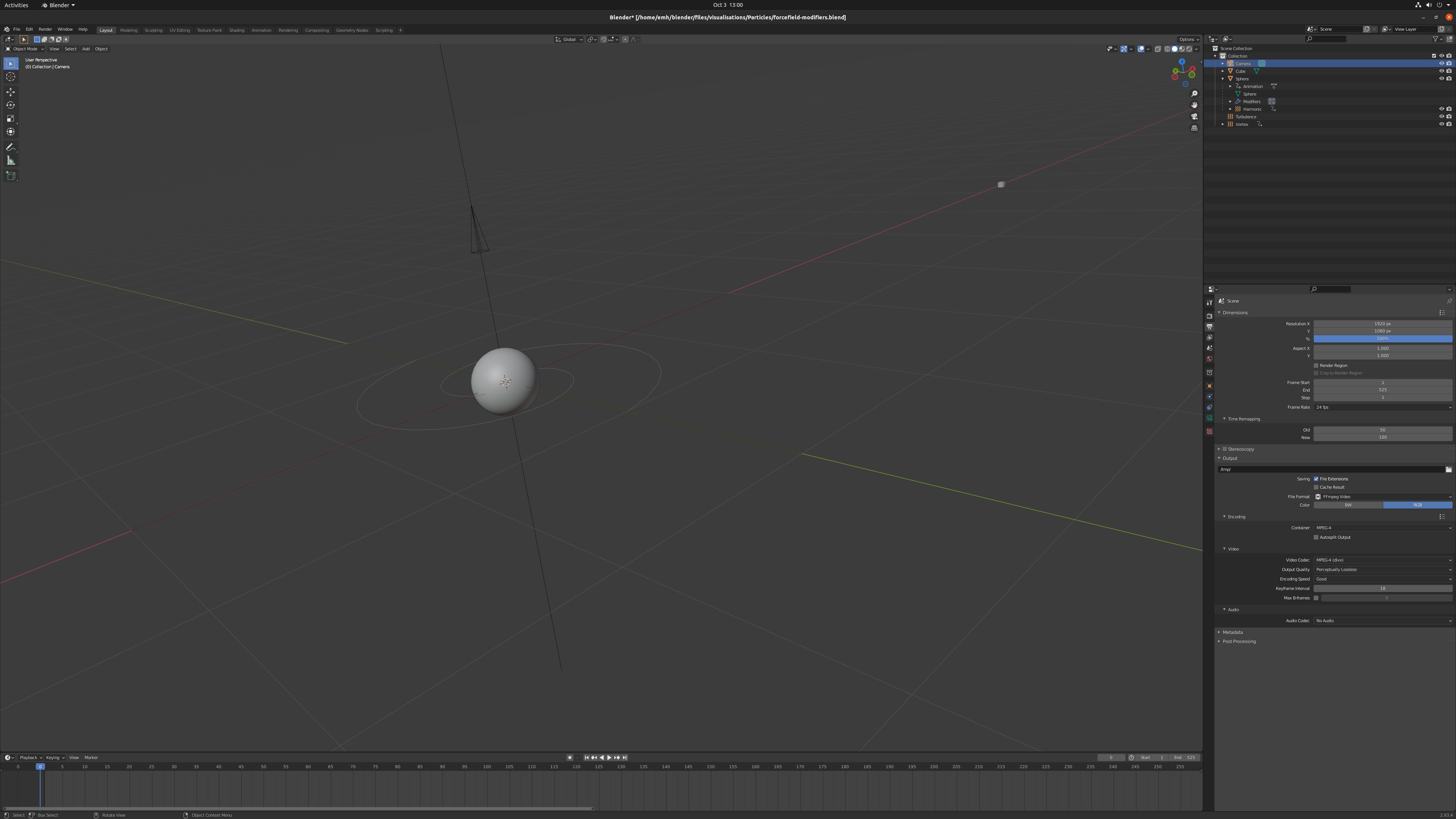Viewport: 1456px width, 819px height.
Task: Open the viewport Options button
Action: click(x=1188, y=39)
